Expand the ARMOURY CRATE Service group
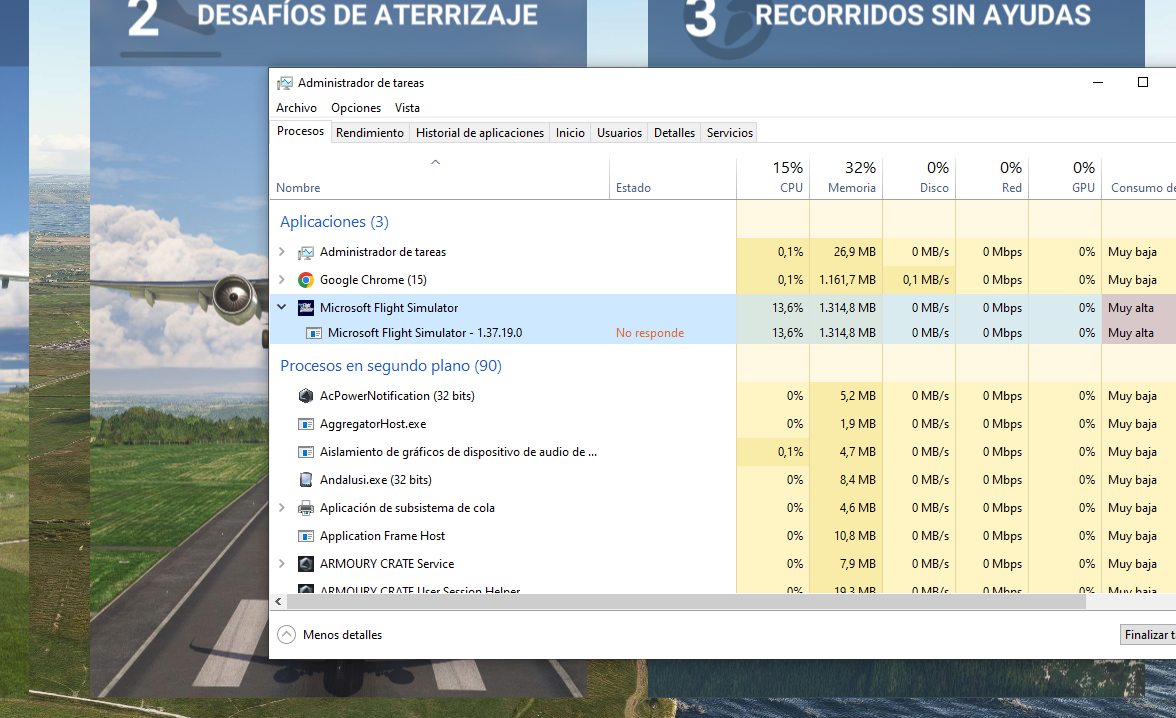The image size is (1176, 718). coord(282,563)
